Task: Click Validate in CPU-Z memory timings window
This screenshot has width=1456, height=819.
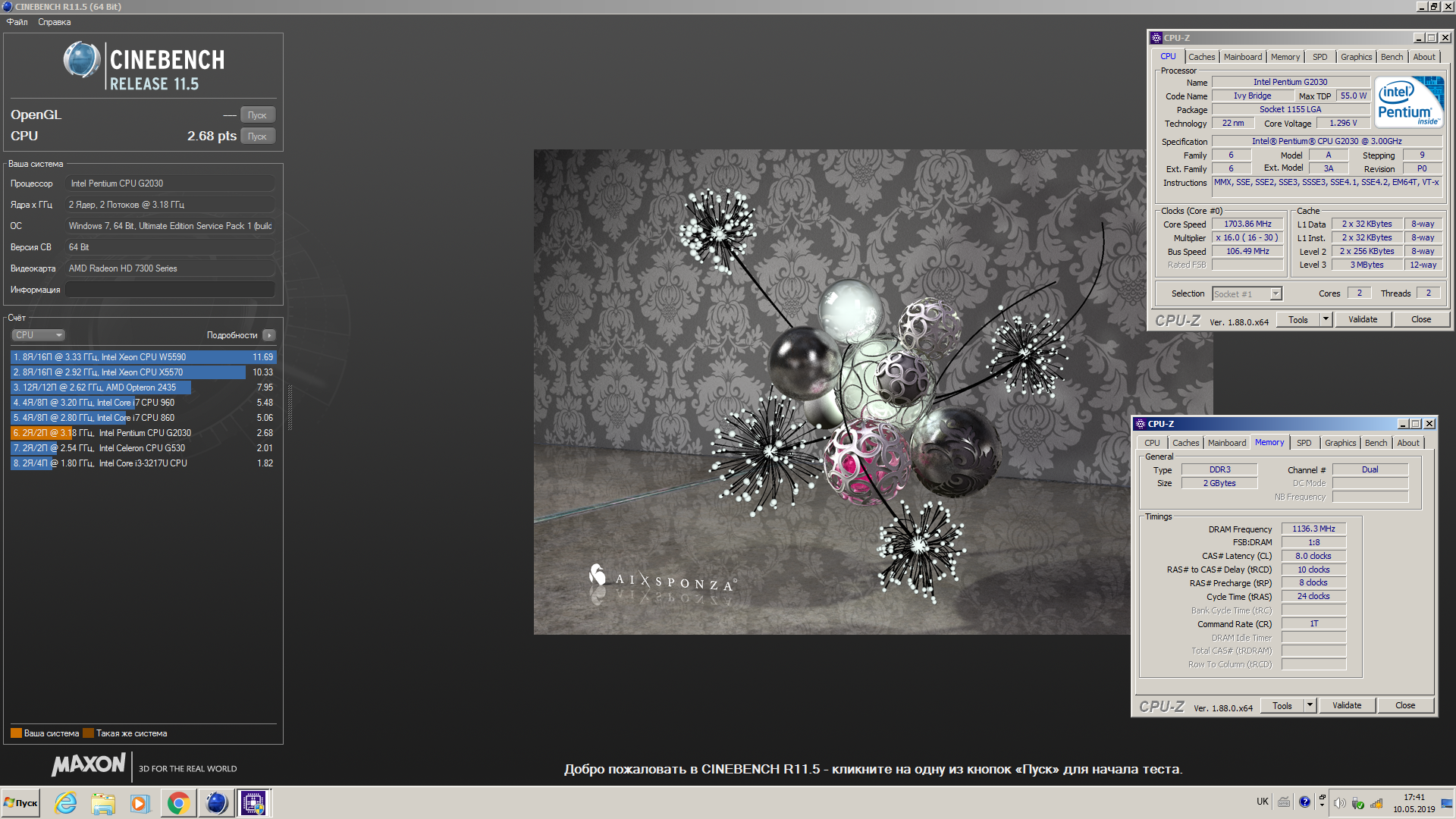Action: coord(1347,706)
